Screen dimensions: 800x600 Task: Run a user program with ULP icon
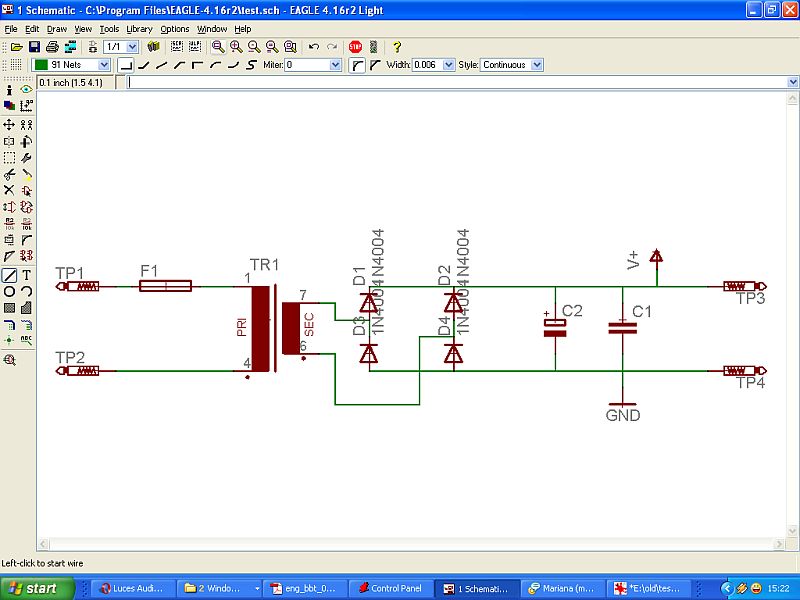195,47
